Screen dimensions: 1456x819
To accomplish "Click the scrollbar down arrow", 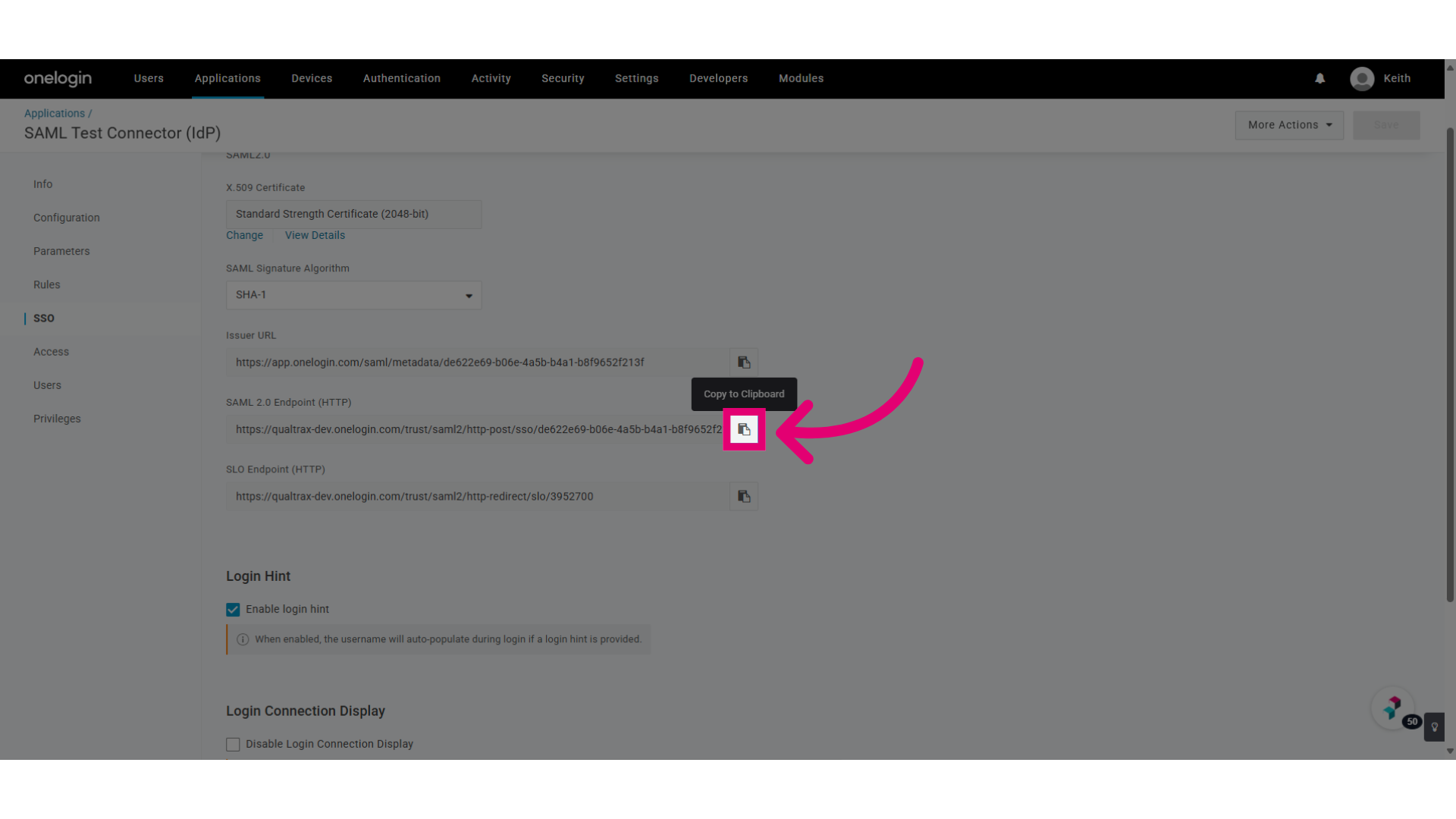I will 1450,752.
